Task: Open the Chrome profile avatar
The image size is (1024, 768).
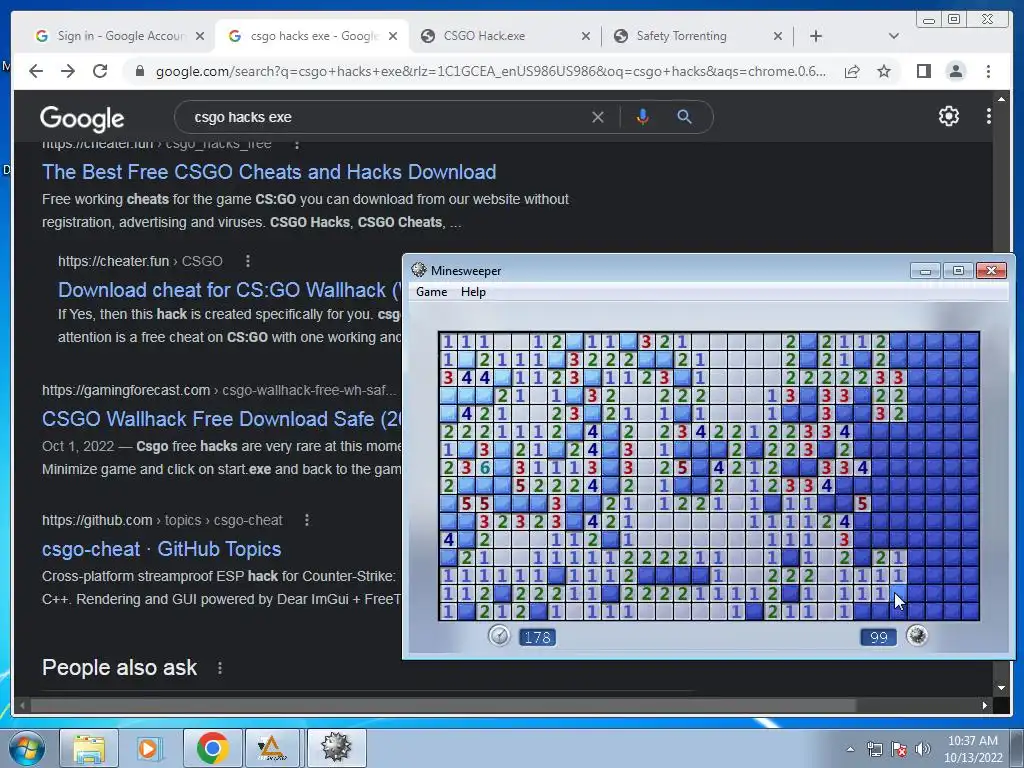Action: coord(955,71)
